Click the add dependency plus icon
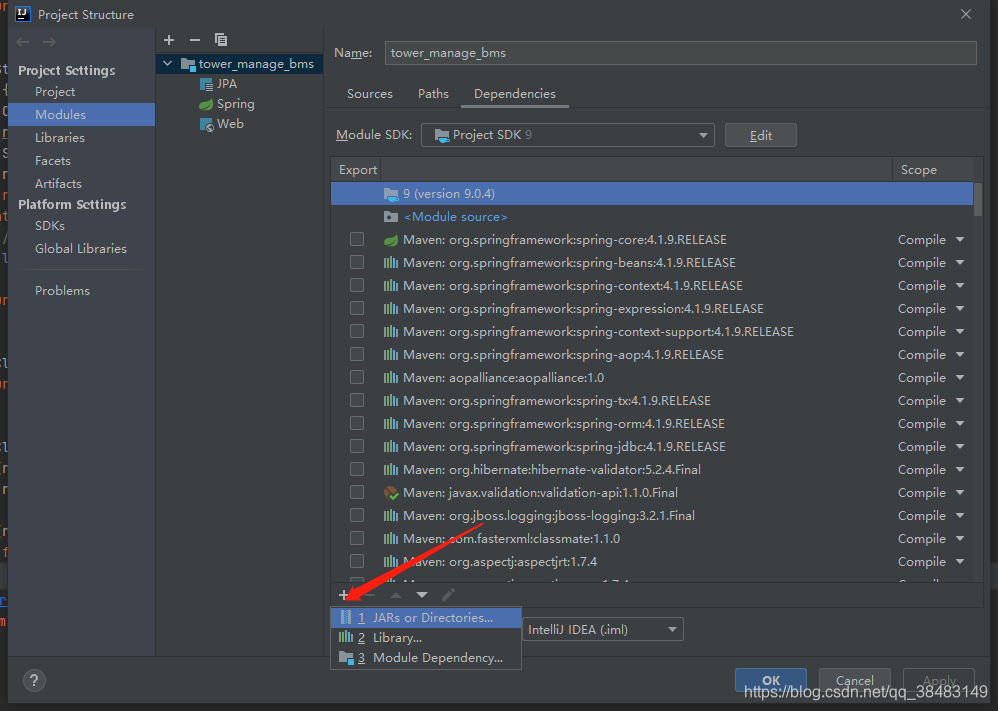Image resolution: width=998 pixels, height=711 pixels. pos(344,595)
